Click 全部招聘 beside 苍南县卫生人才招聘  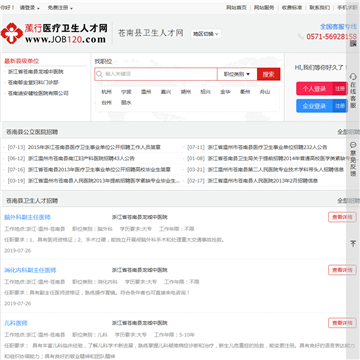coord(348,201)
